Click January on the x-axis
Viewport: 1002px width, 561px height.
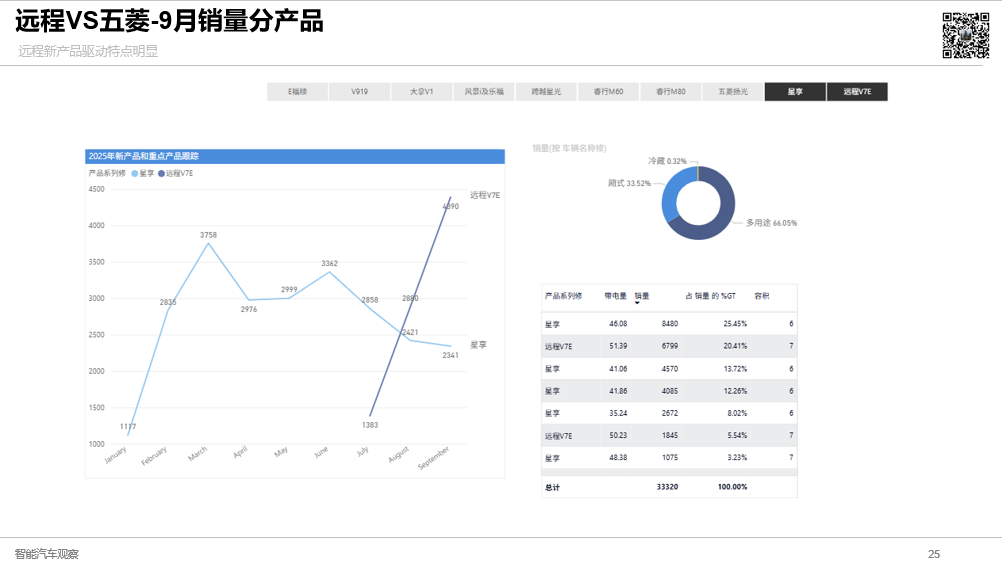(116, 455)
